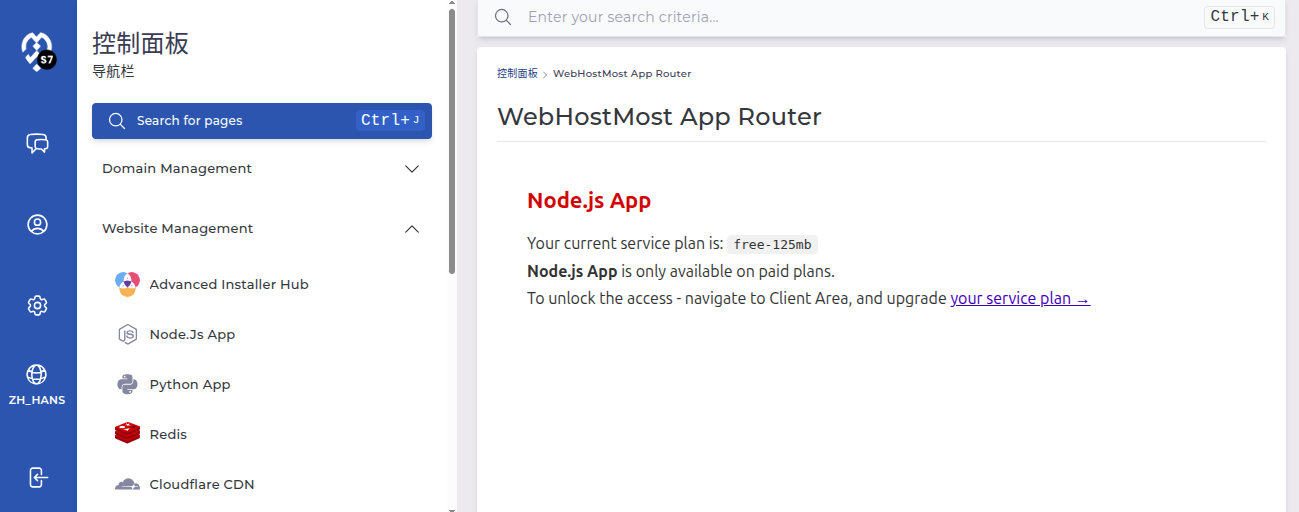Open the chat messages icon

(37, 144)
